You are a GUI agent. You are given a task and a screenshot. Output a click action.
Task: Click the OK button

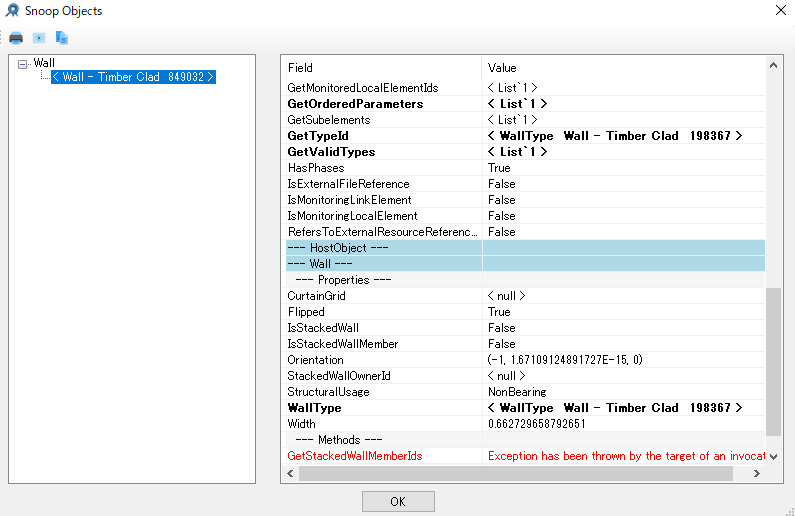(398, 501)
